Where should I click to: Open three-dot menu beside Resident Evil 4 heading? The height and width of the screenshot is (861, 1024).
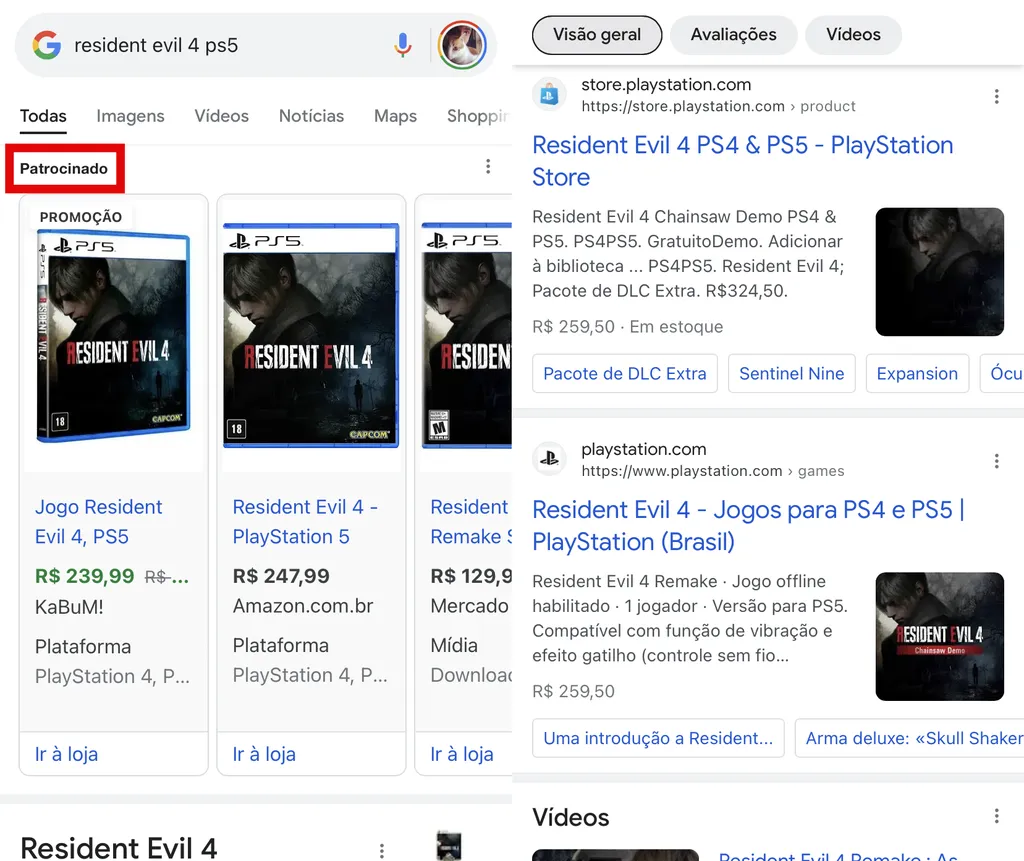(x=382, y=851)
